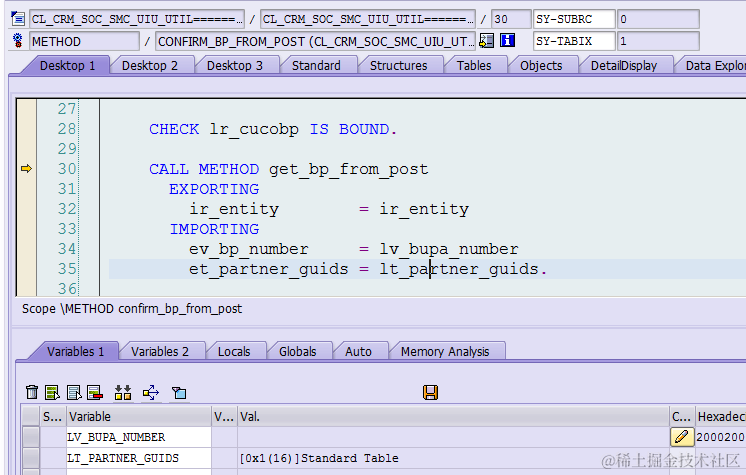Screen dimensions: 746x475
Task: Click the Hexadecimal column header
Action: 720,416
